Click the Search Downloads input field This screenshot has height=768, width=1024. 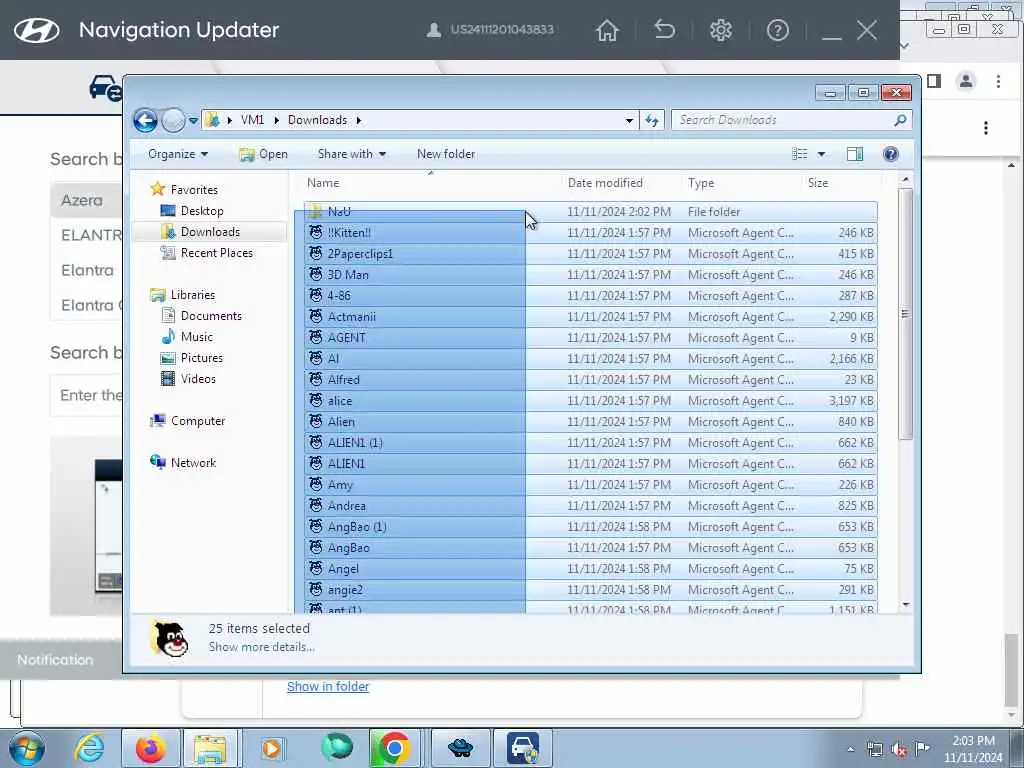coord(784,120)
